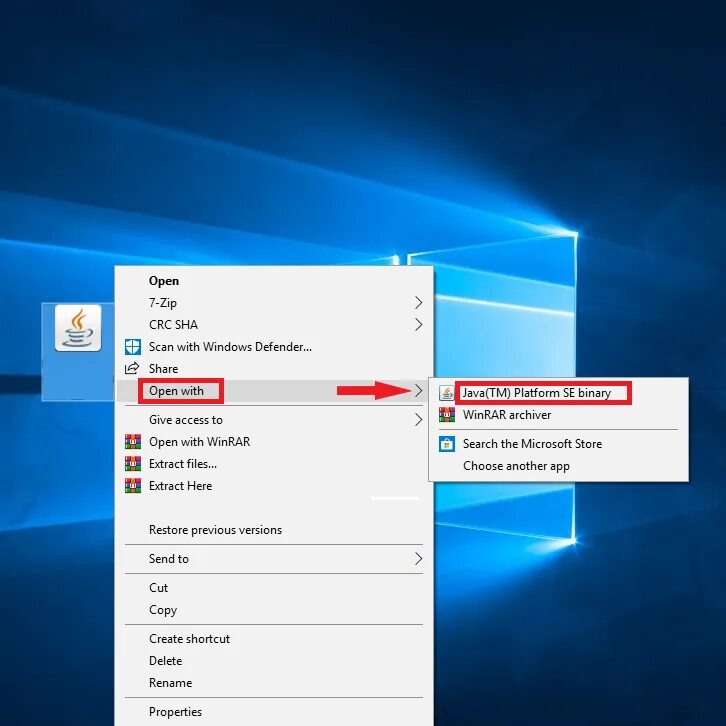
Task: Click the Share arrow icon
Action: coord(132,369)
